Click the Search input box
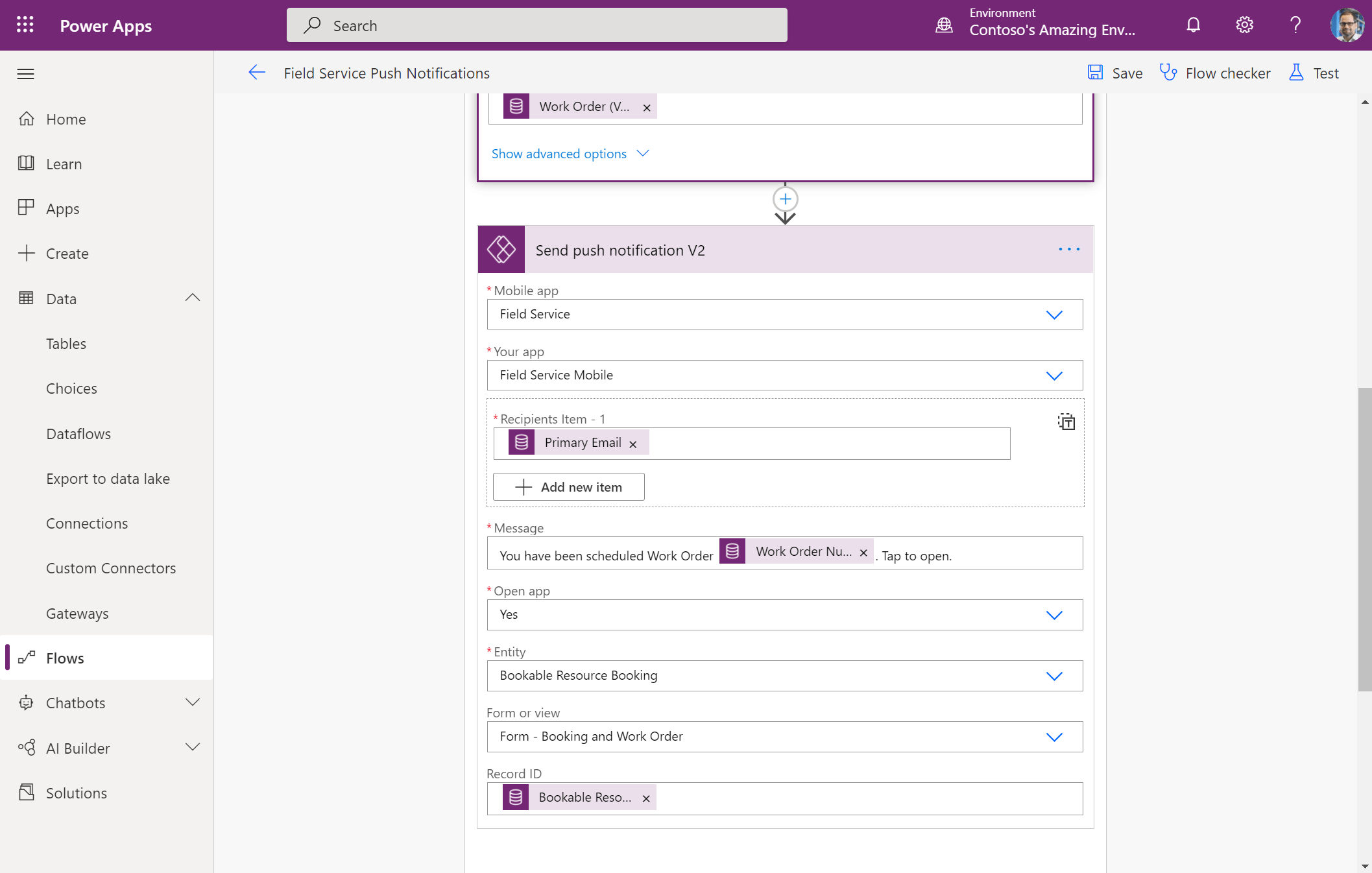Viewport: 1372px width, 873px height. [537, 25]
